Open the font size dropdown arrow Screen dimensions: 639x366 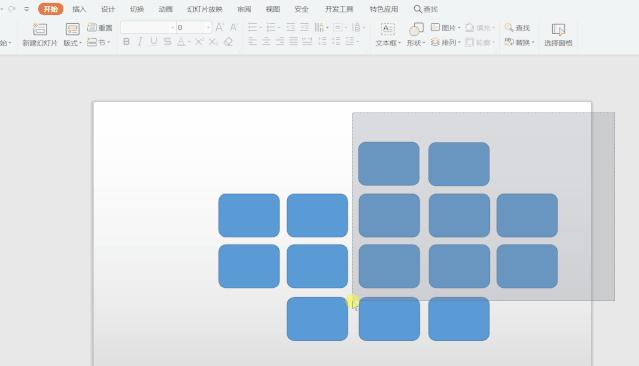208,28
